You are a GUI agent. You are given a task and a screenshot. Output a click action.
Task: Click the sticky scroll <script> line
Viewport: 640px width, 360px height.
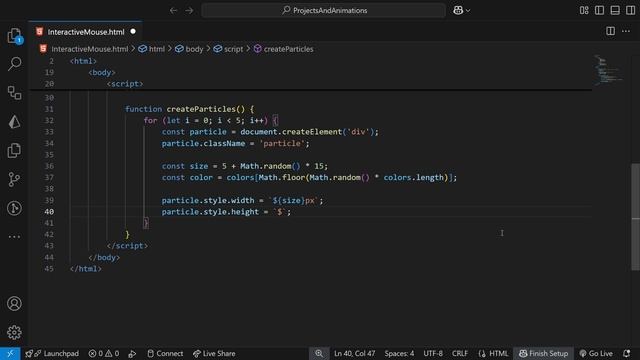pos(125,84)
